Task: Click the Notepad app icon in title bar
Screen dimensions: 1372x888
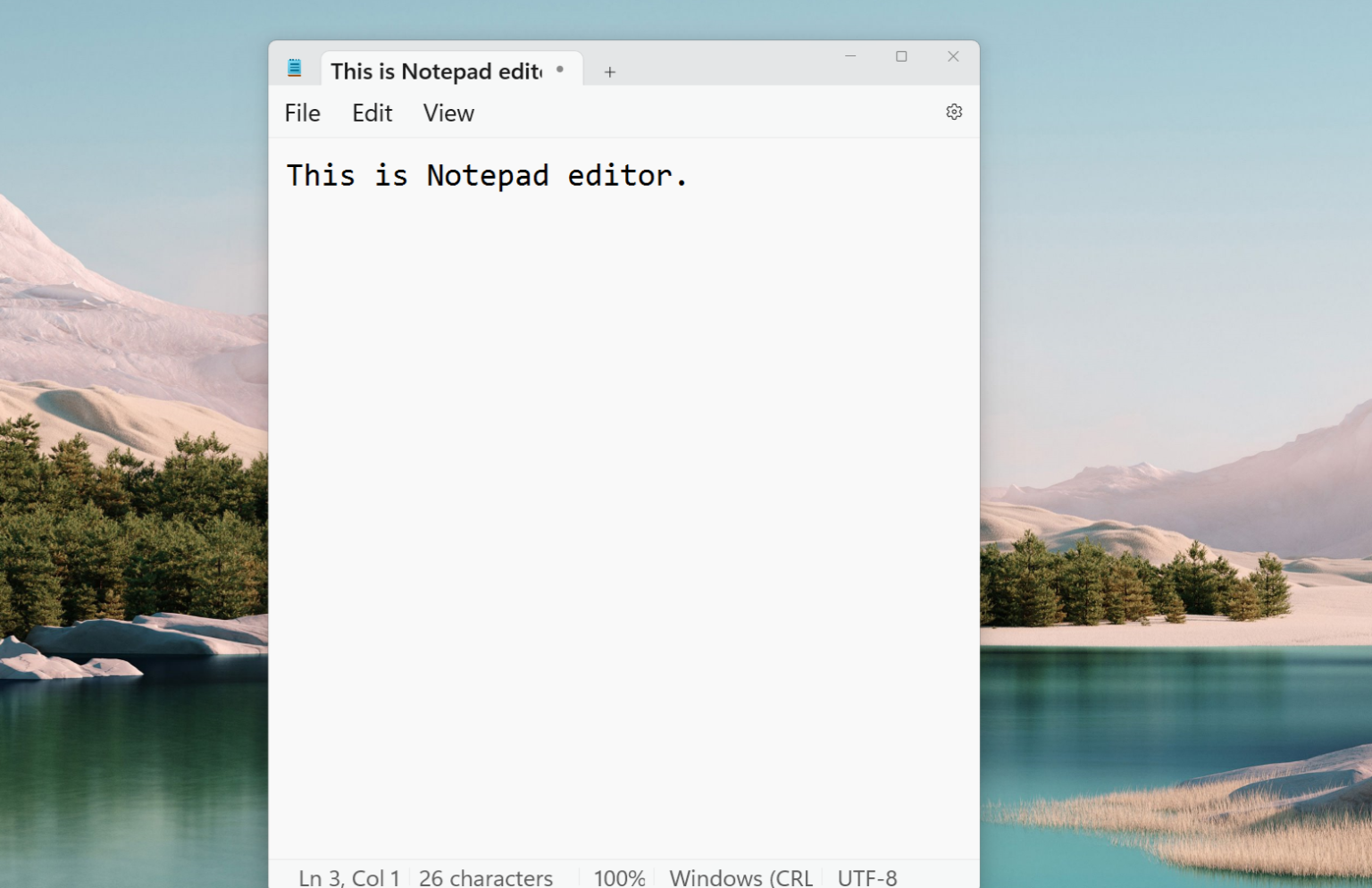Action: click(294, 68)
